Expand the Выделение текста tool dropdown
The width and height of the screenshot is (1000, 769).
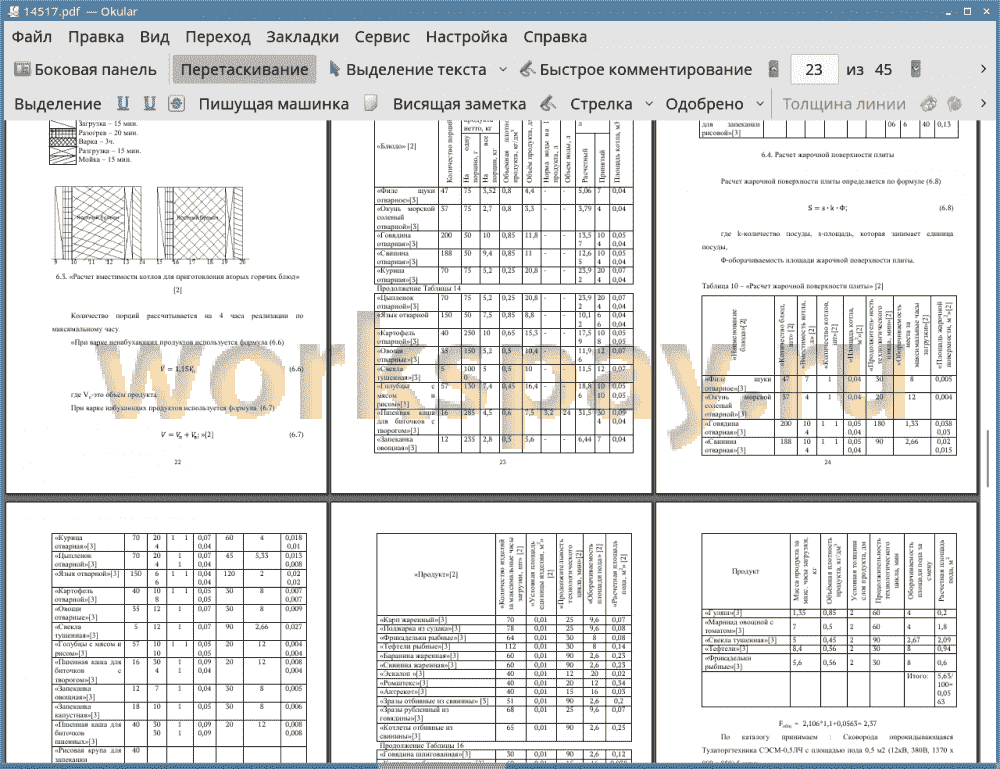[x=503, y=70]
